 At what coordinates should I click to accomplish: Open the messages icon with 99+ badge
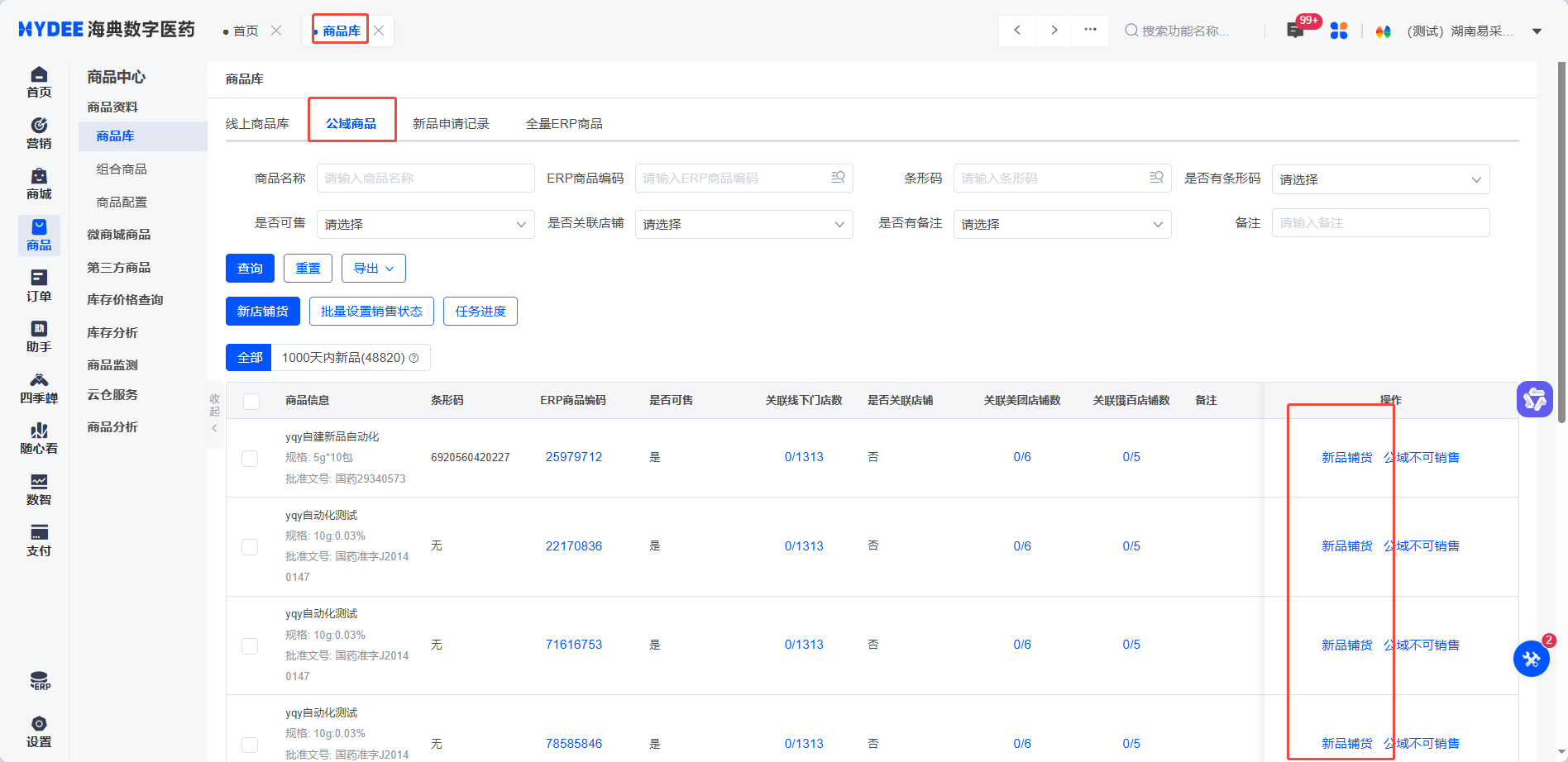pyautogui.click(x=1295, y=31)
